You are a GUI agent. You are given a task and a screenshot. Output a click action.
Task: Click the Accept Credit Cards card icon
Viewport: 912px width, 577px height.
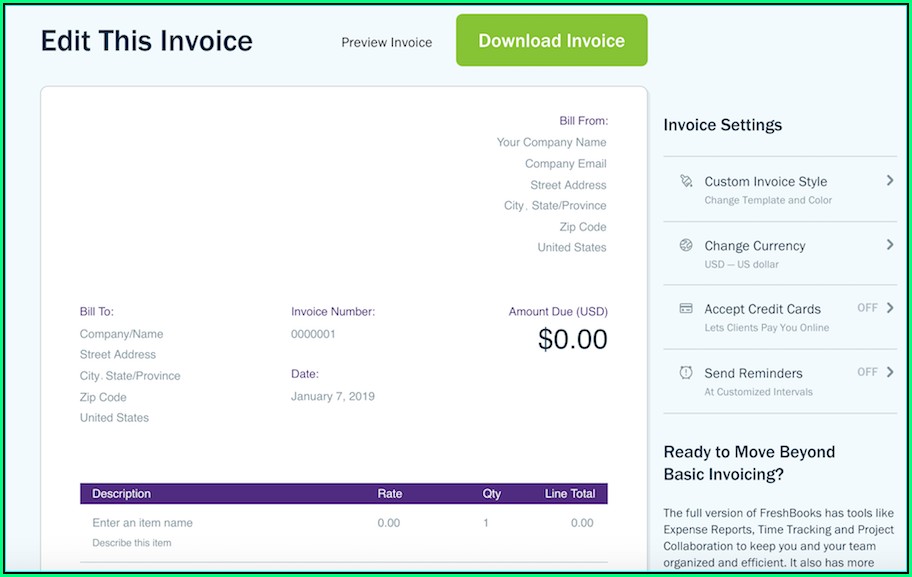686,309
